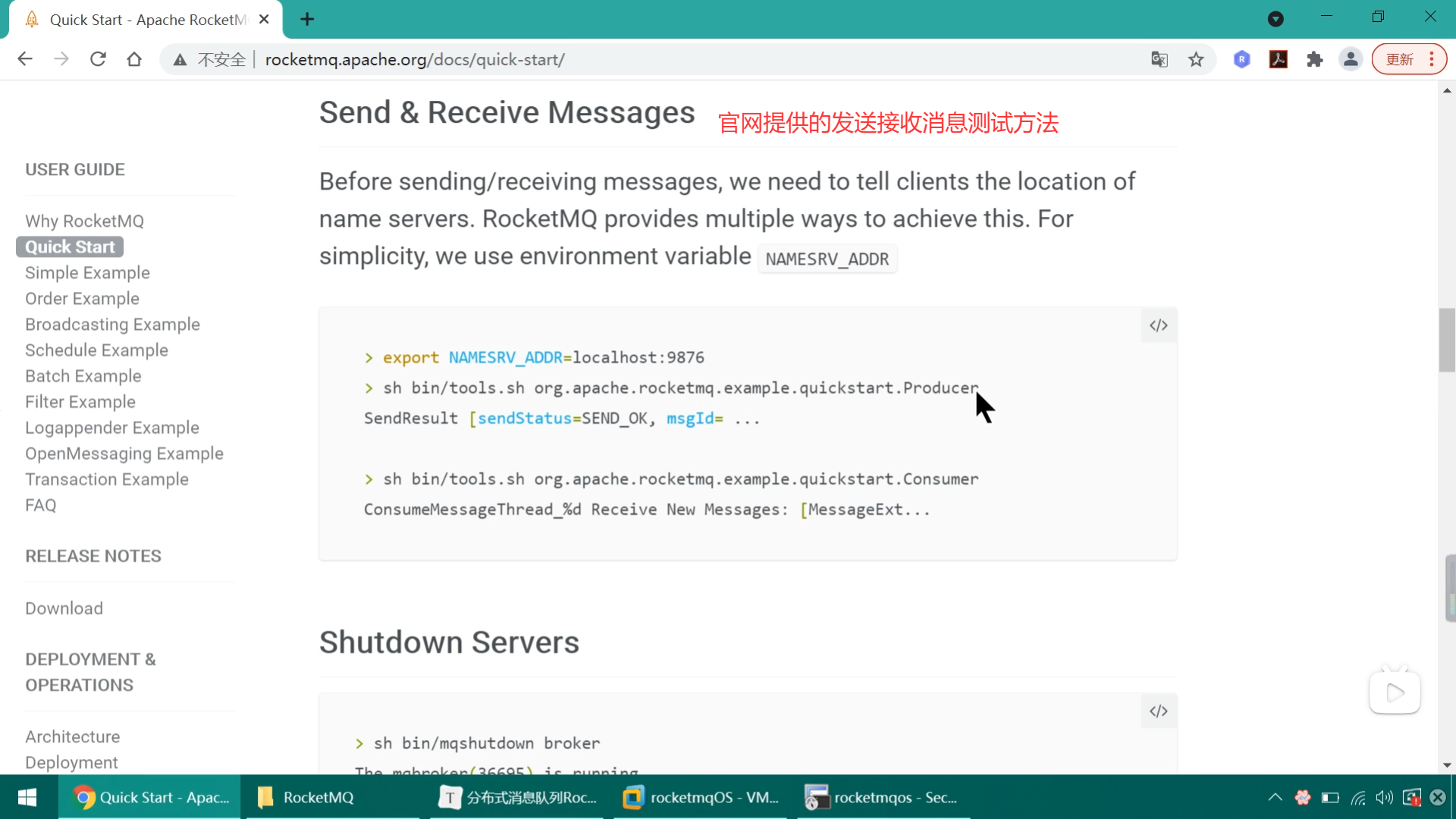Image resolution: width=1456 pixels, height=819 pixels.
Task: Click the floating video play button
Action: [1394, 692]
